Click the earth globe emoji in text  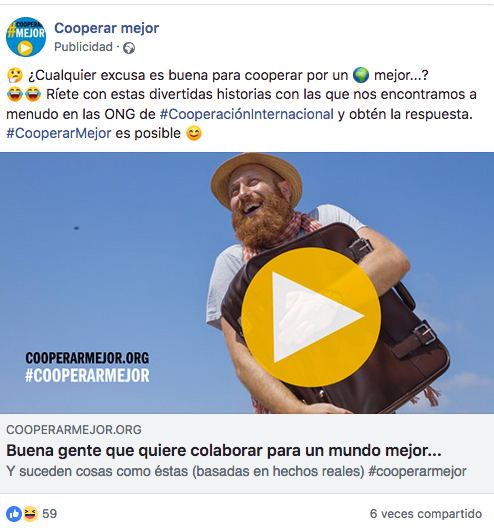(361, 75)
